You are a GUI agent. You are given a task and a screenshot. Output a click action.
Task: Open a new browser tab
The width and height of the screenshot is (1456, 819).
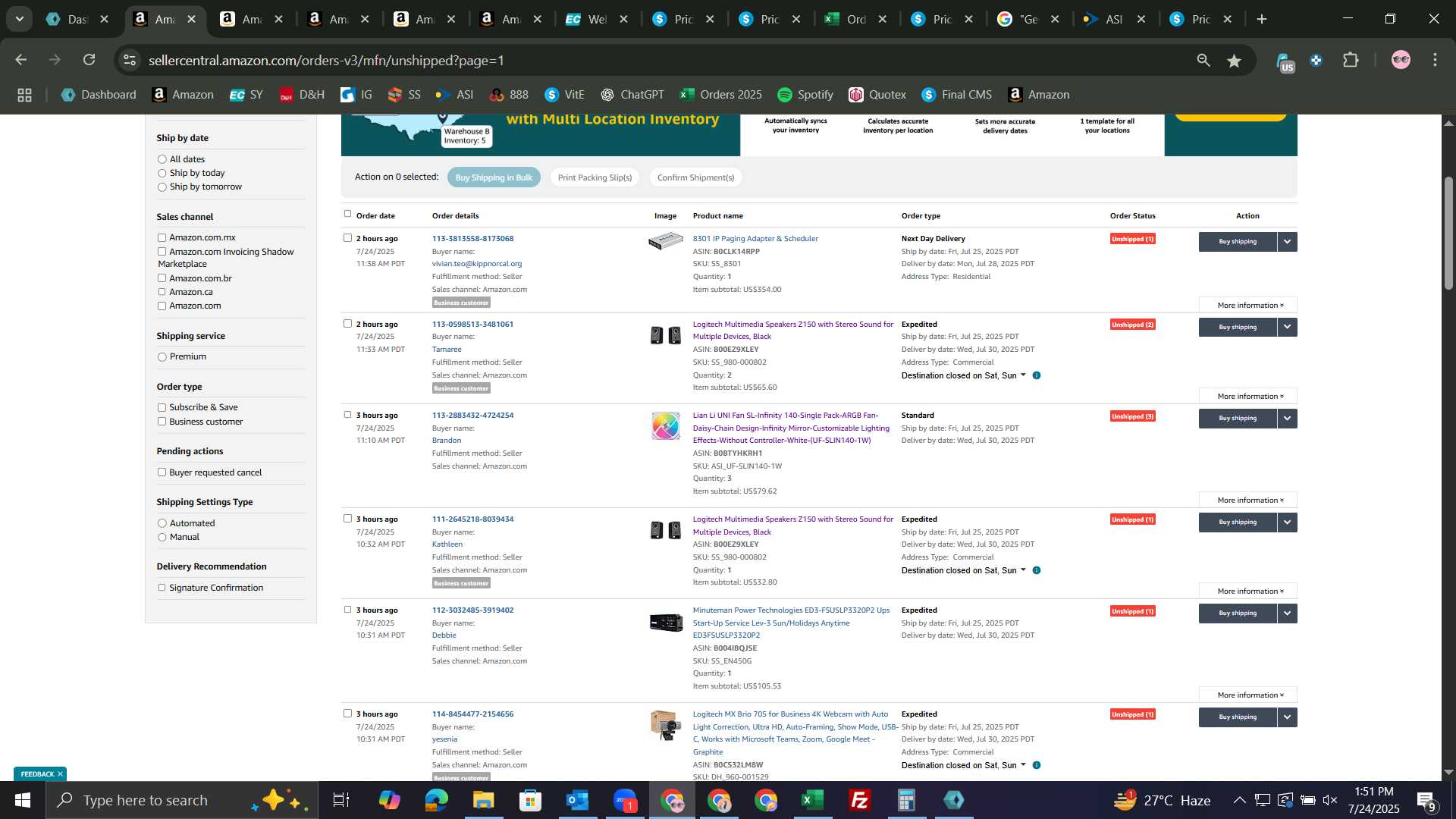pos(1262,19)
